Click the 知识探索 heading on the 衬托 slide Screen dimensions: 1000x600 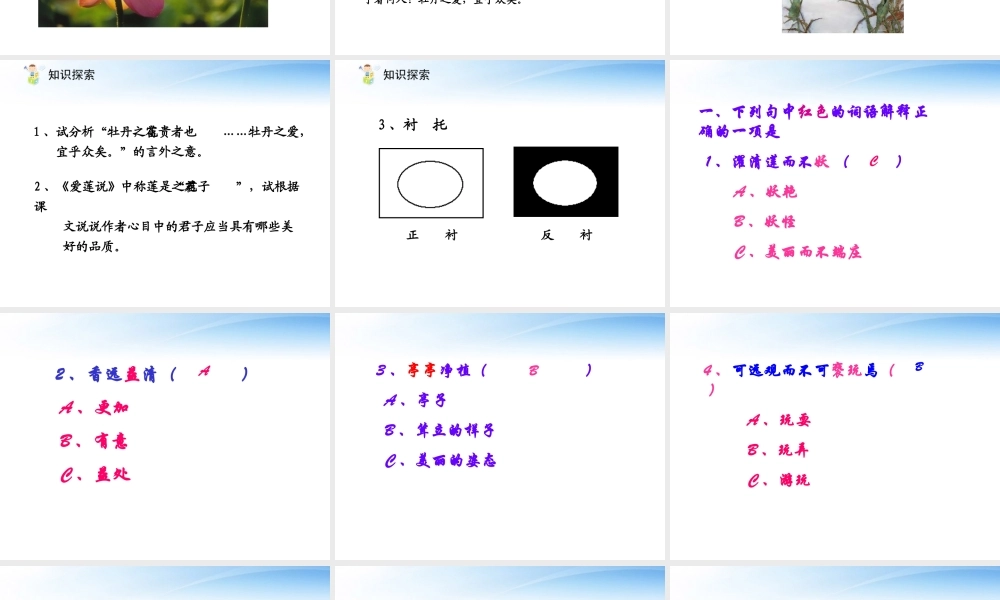click(x=406, y=75)
